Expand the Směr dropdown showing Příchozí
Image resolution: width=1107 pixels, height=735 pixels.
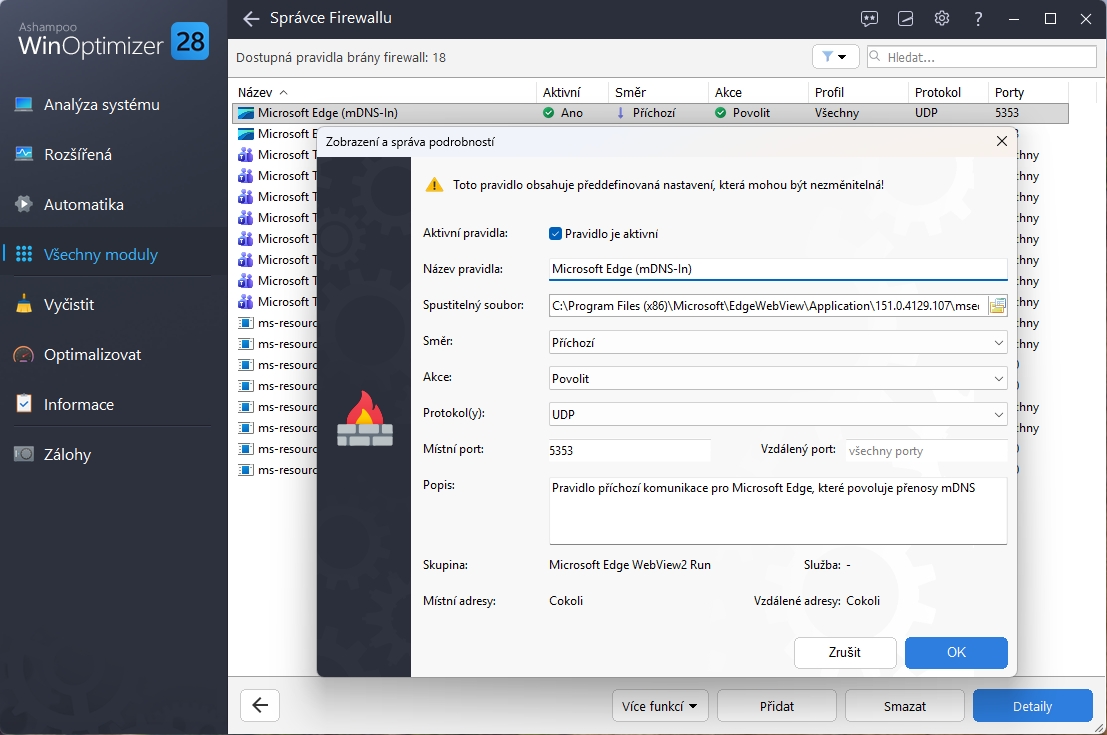778,342
